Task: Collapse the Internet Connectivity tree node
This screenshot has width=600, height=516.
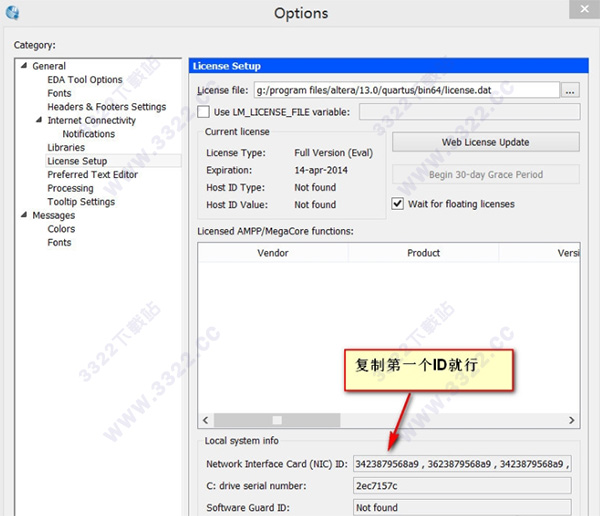Action: coord(39,121)
